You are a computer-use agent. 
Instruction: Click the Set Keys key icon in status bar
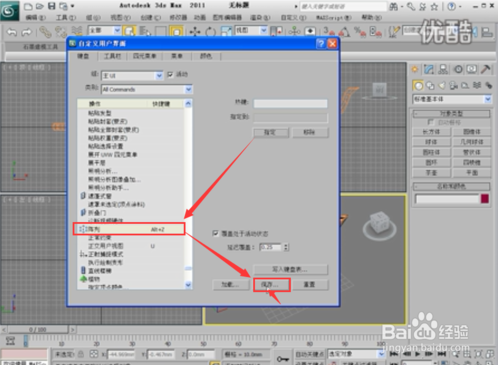(x=283, y=359)
